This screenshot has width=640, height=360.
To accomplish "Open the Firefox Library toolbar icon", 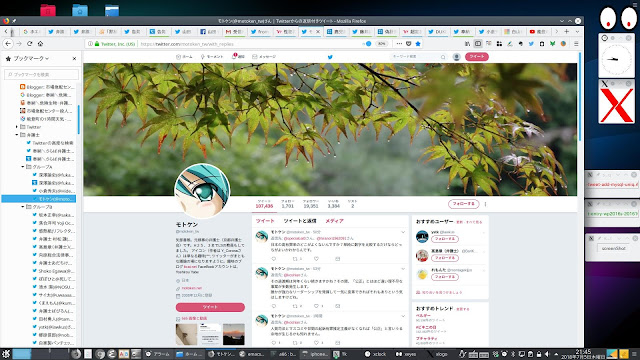I will click(x=467, y=44).
